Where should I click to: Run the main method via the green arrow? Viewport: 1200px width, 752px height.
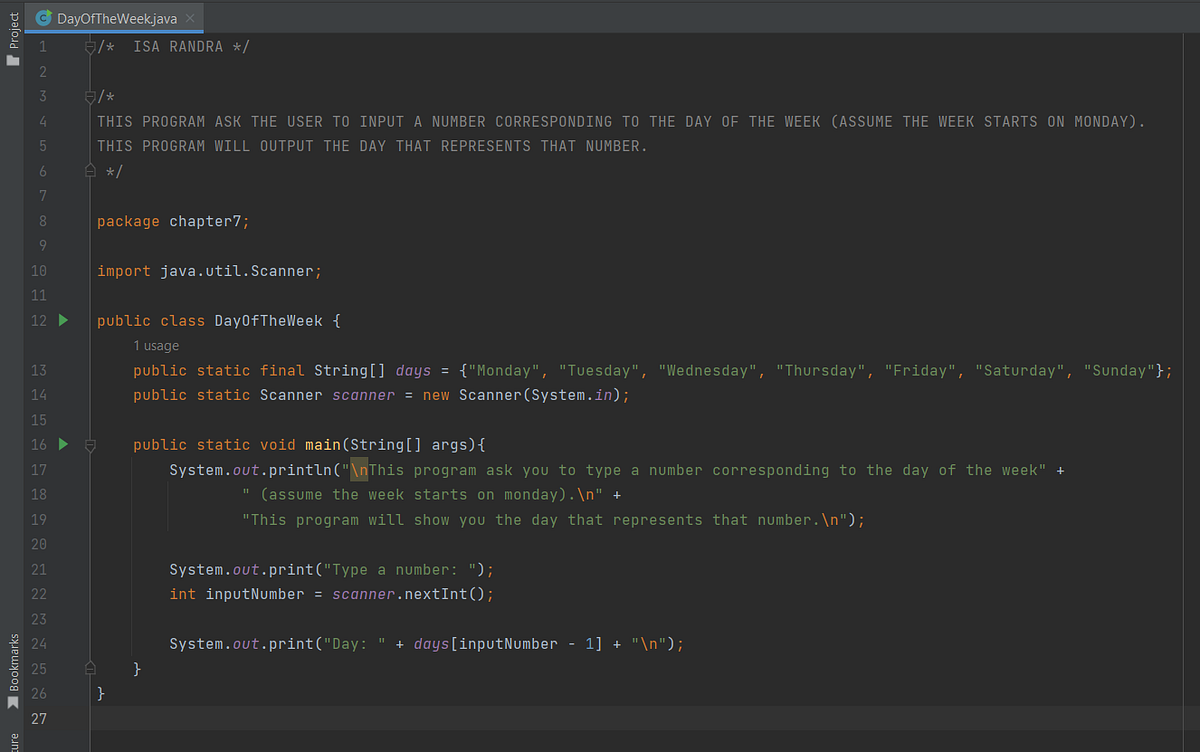62,444
